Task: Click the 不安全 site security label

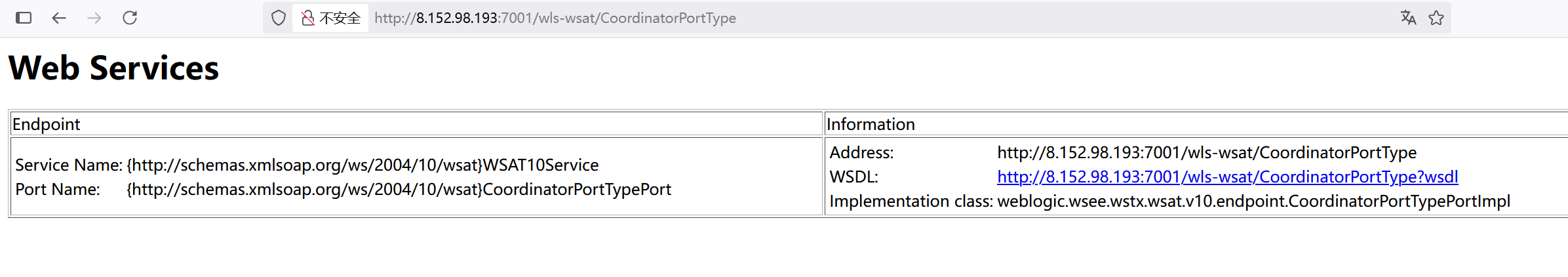Action: [x=340, y=18]
